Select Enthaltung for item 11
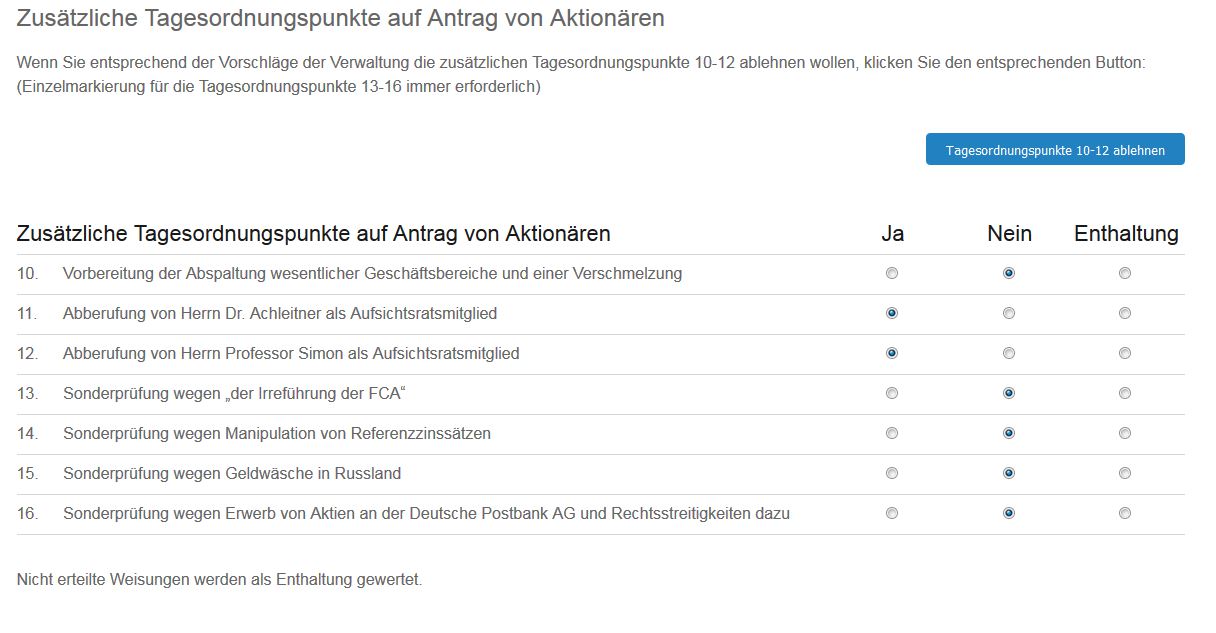 pyautogui.click(x=1124, y=313)
